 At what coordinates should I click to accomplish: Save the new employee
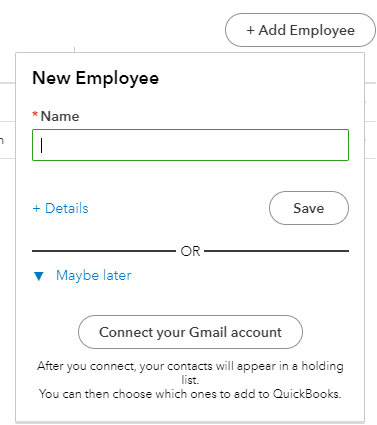[309, 208]
